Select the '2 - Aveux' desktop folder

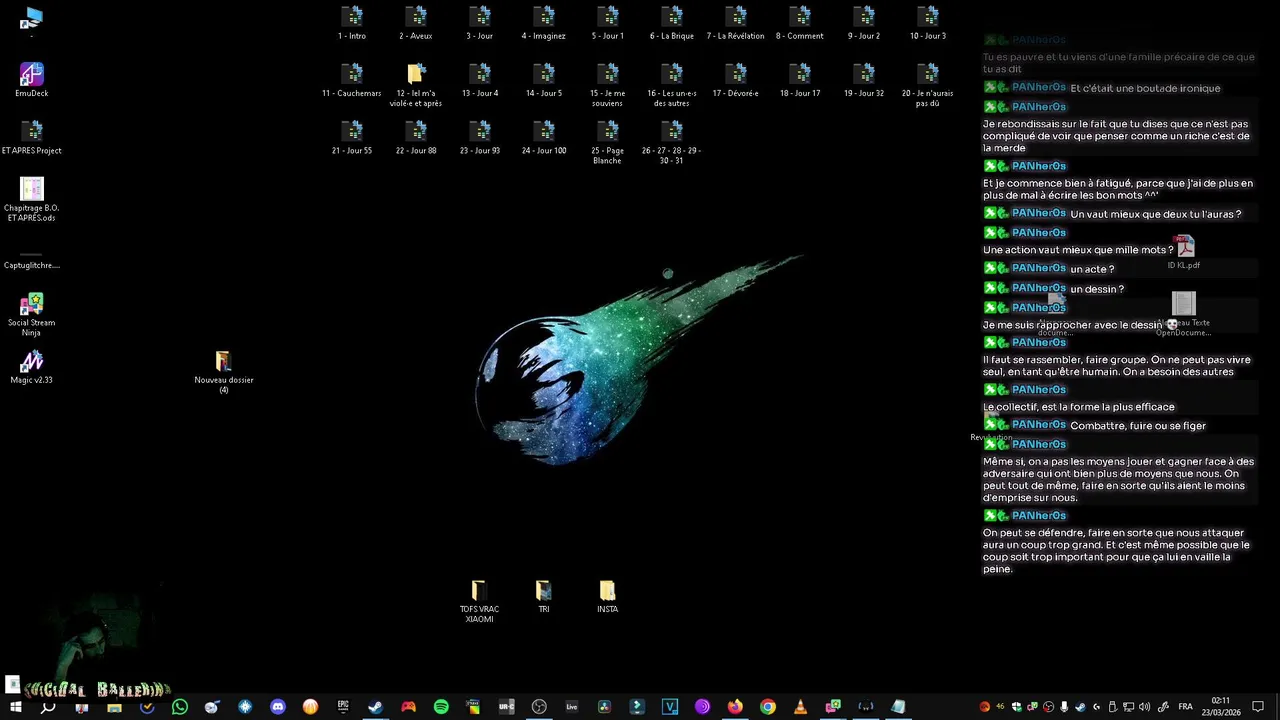click(x=416, y=23)
